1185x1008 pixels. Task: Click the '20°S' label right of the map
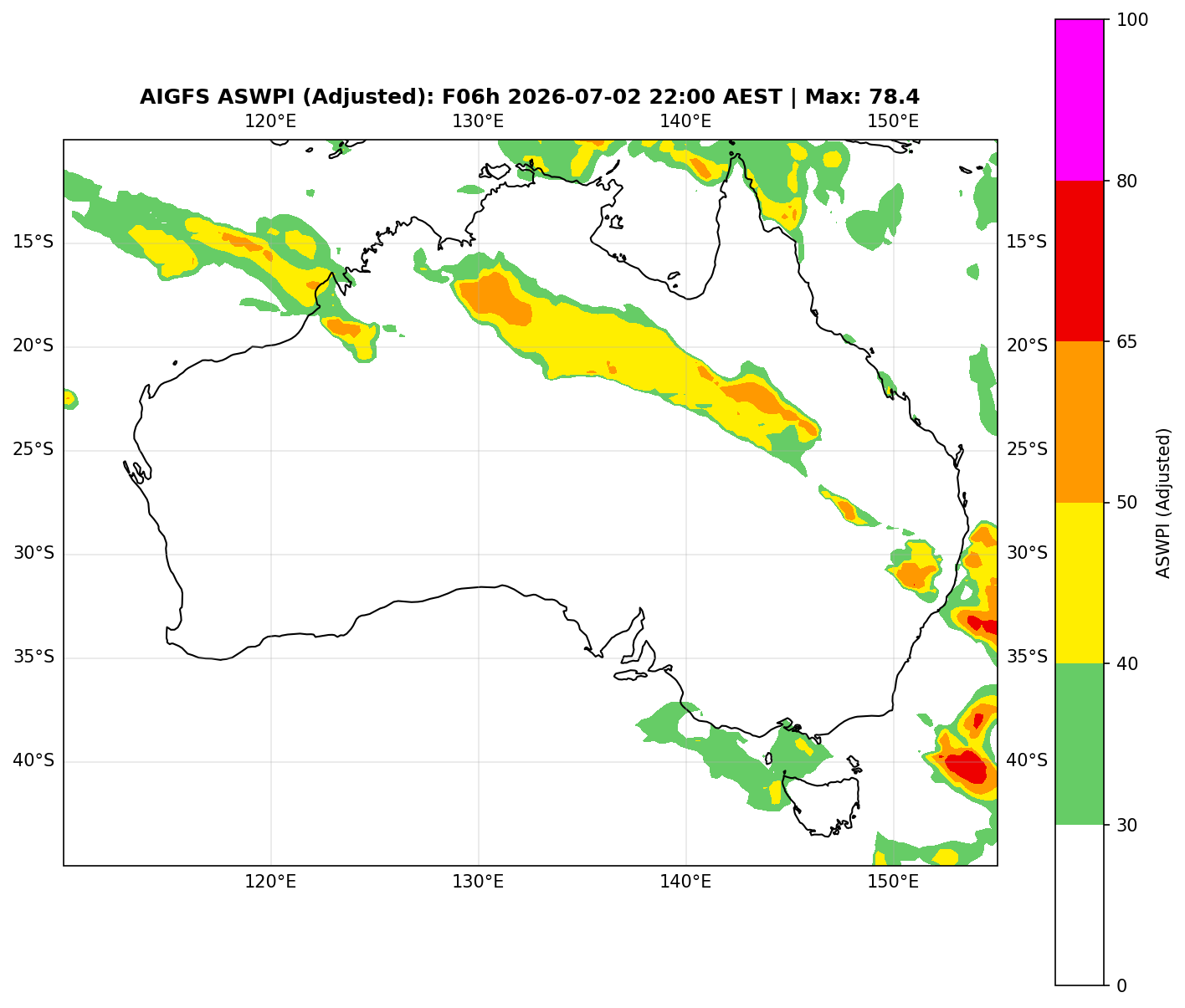(x=1027, y=346)
